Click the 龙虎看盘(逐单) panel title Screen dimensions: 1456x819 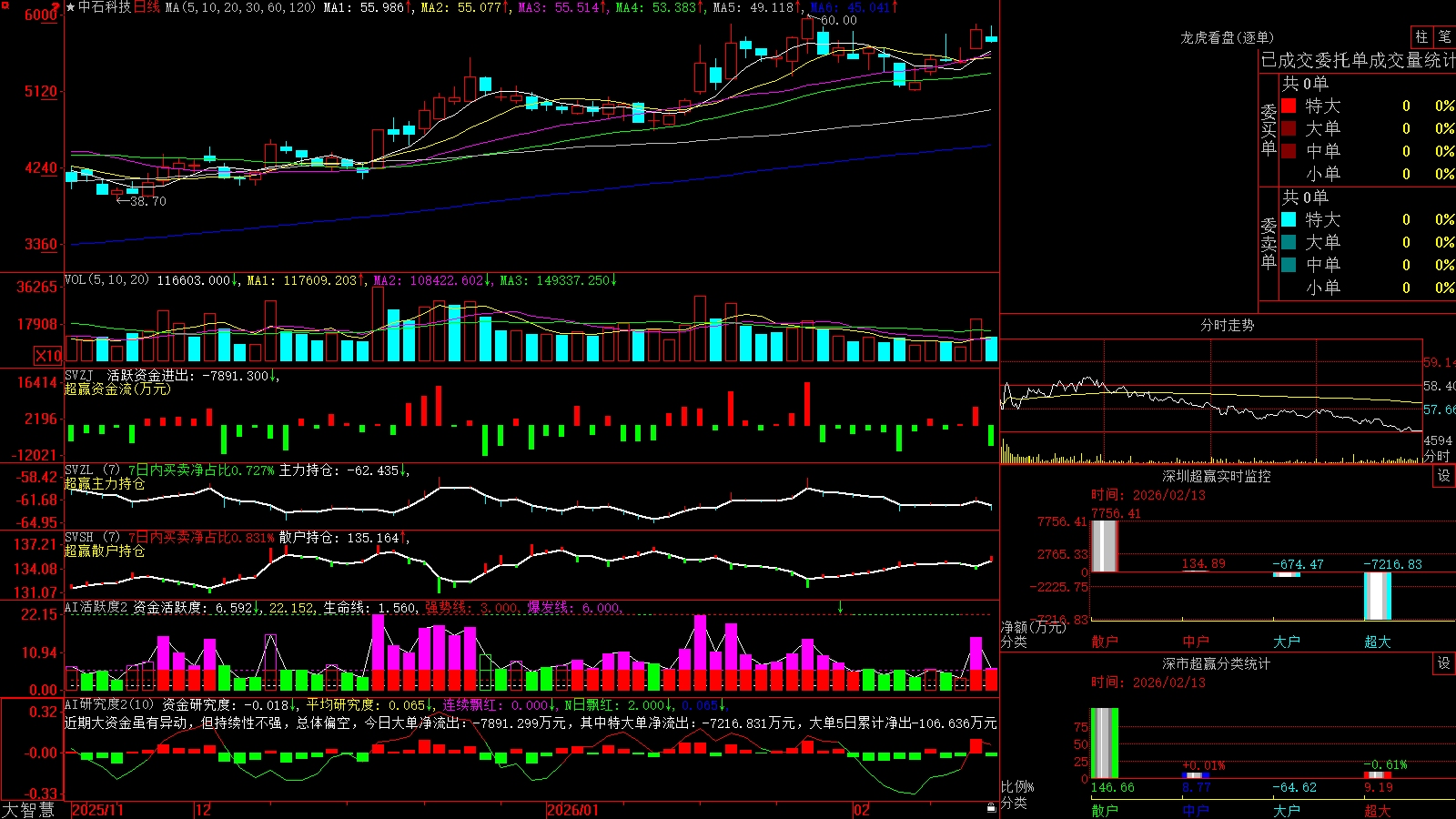click(x=1227, y=37)
